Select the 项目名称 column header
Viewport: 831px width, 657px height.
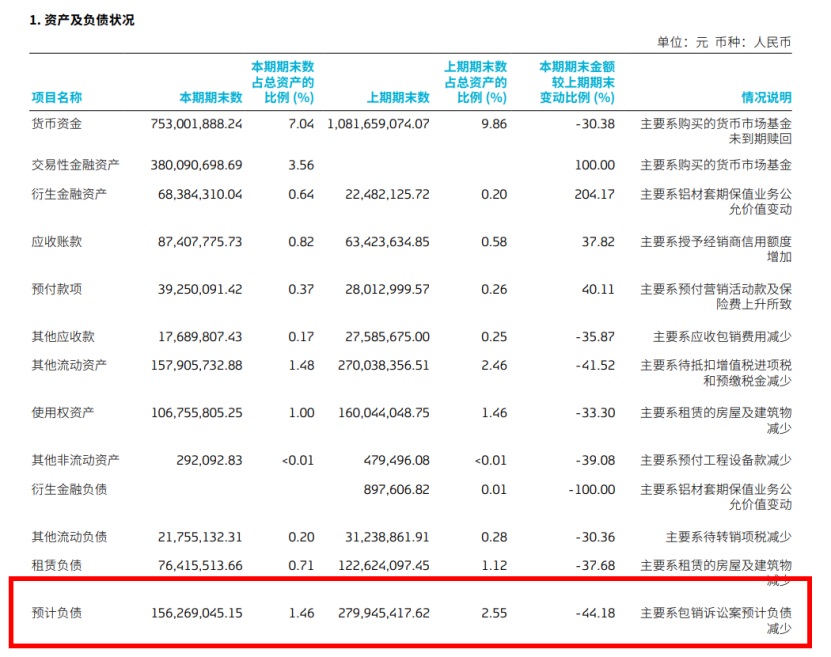57,98
